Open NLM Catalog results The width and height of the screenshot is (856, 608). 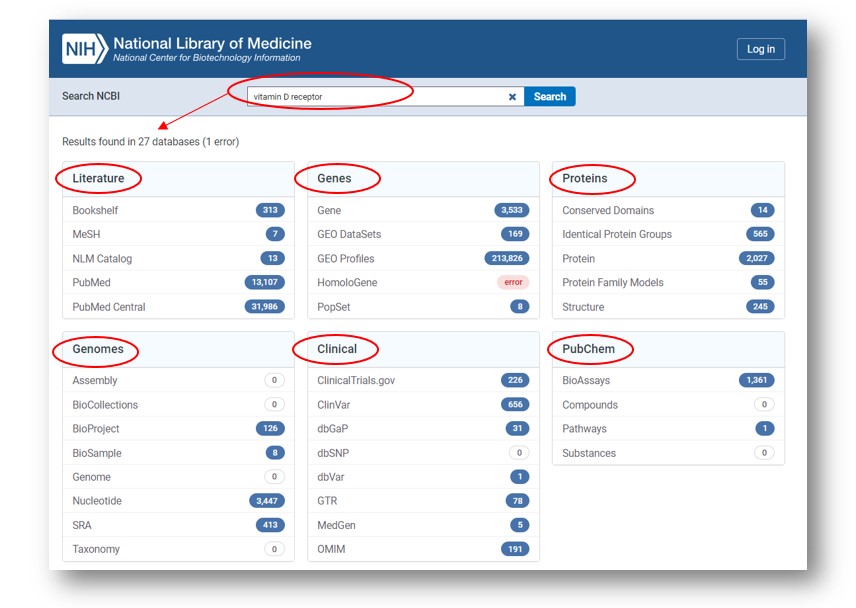(x=179, y=258)
